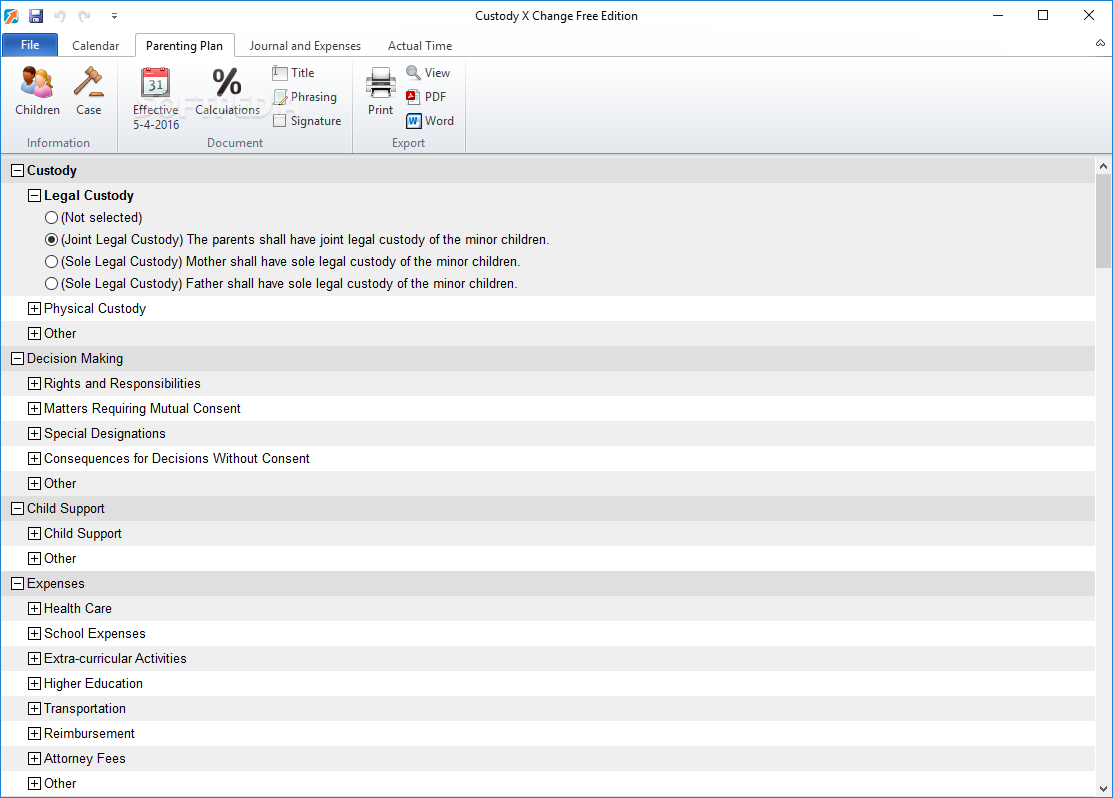Open the quick access toolbar dropdown
Viewport: 1113px width, 798px height.
tap(114, 16)
